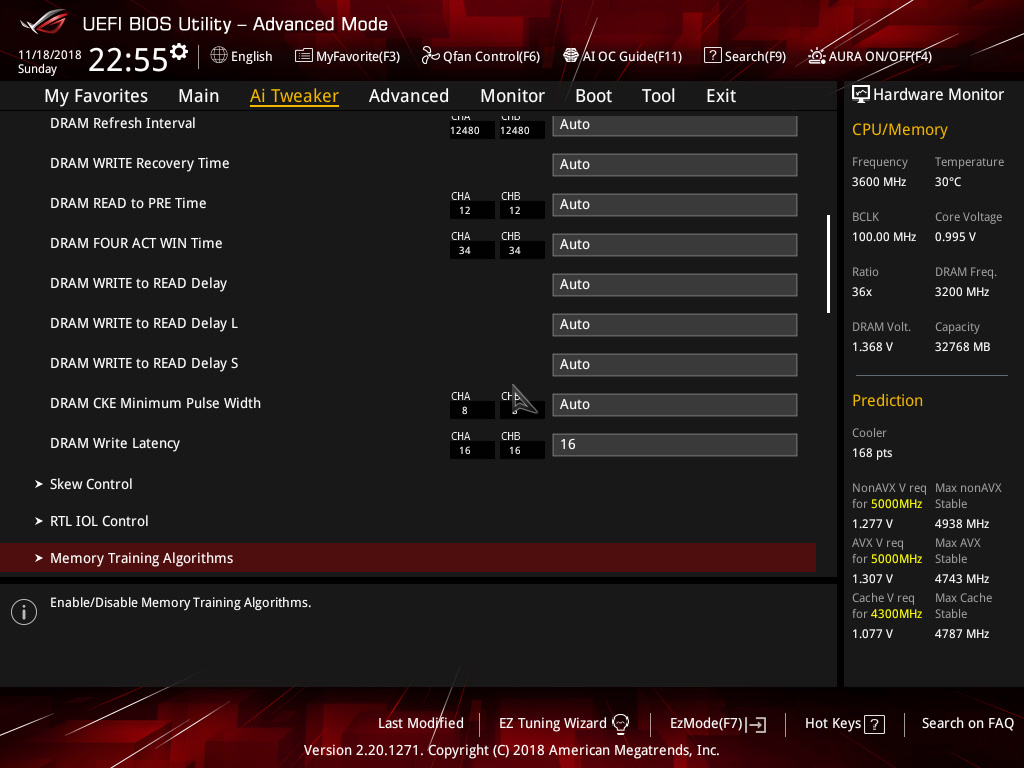Switch to the Main tab
The image size is (1024, 768).
[x=199, y=96]
